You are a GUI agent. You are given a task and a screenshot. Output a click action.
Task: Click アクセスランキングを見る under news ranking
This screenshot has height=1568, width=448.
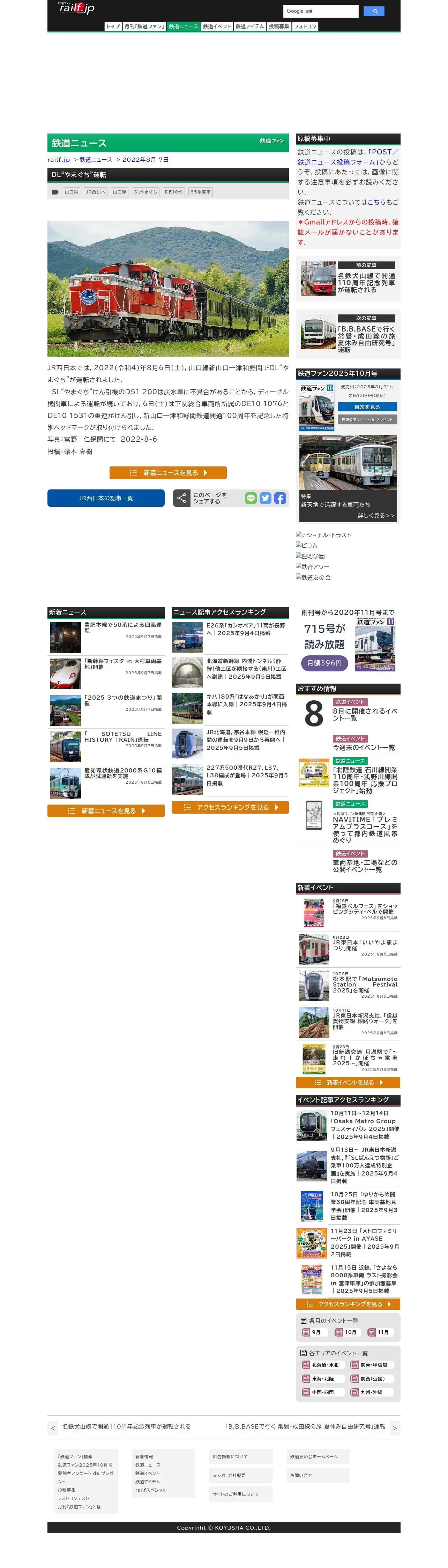pyautogui.click(x=230, y=807)
